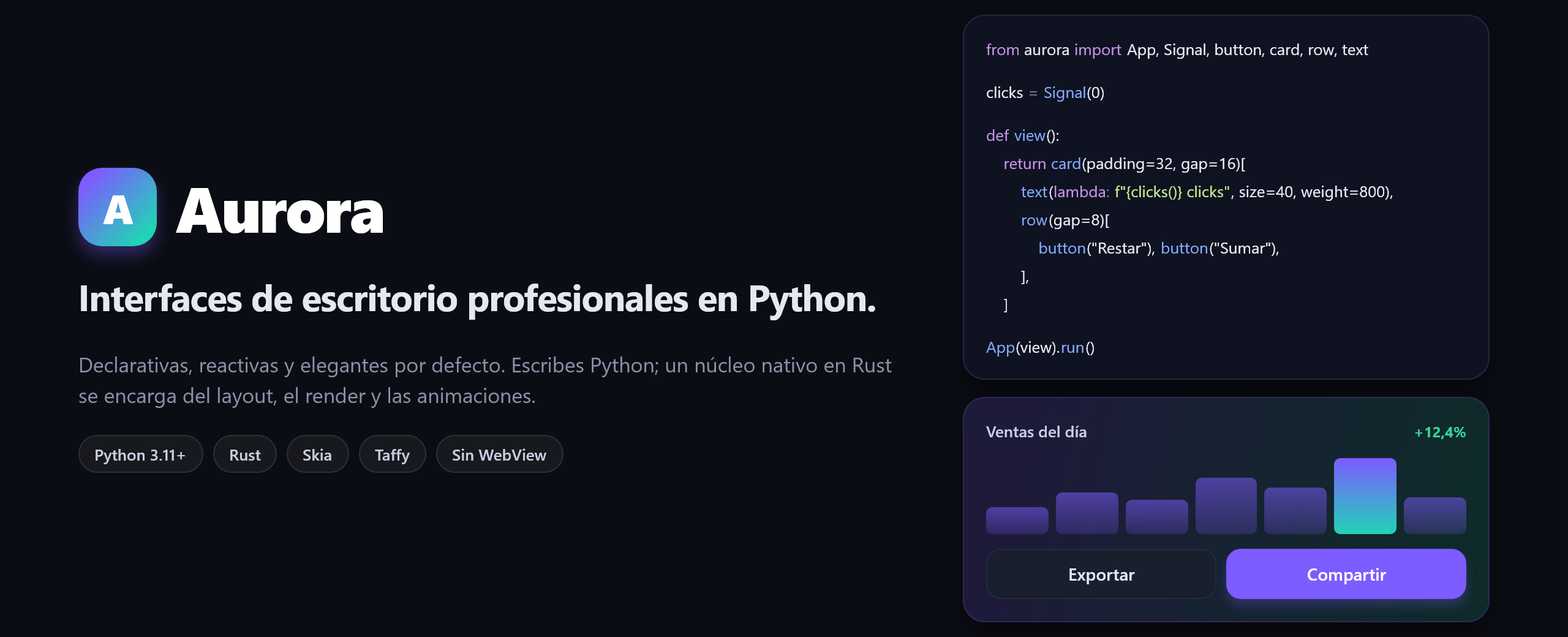Click the "row(gap=8)[" code line
This screenshot has width=1568, height=637.
point(1065,221)
